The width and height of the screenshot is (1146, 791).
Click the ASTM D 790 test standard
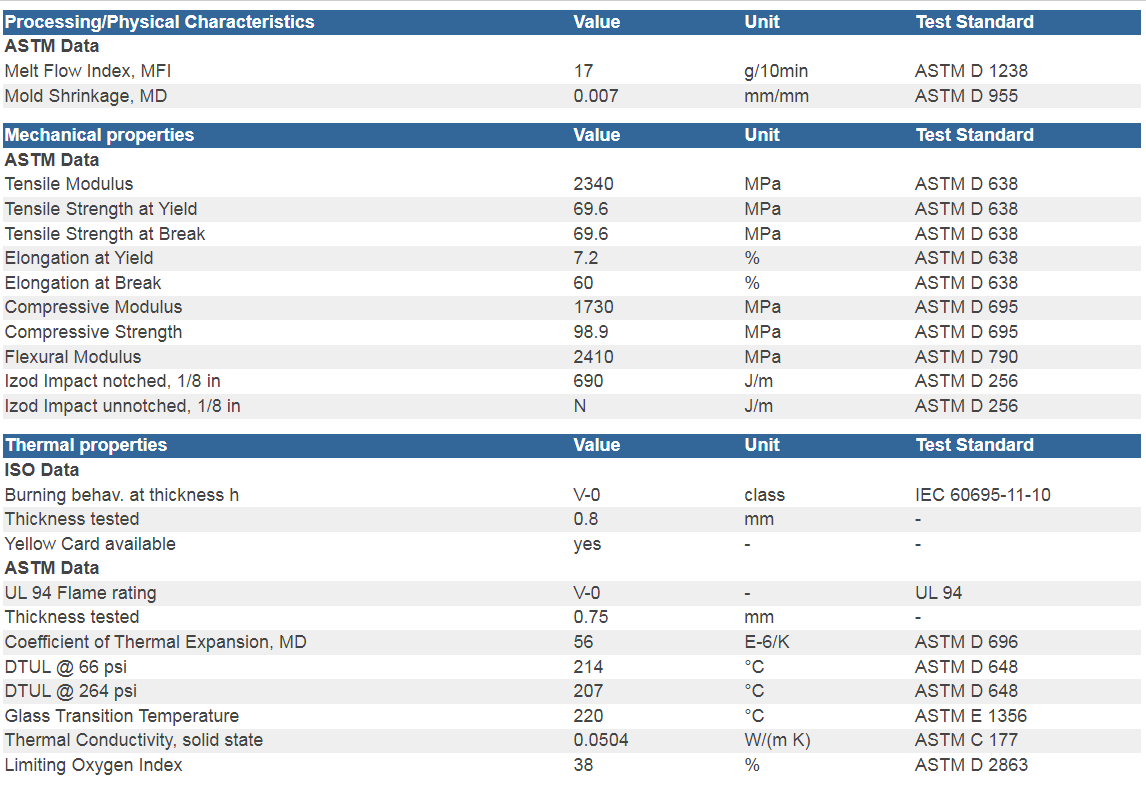coord(966,357)
